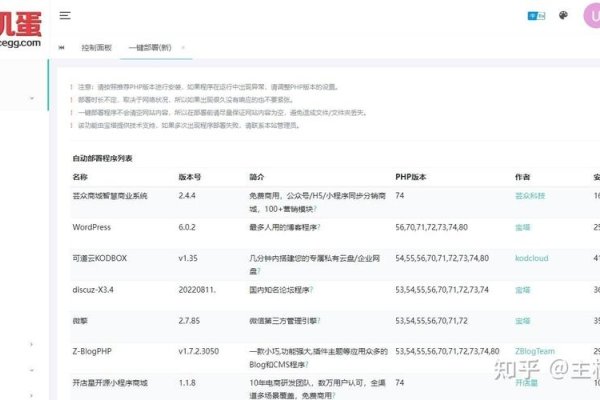Screen dimensions: 600x400
Task: Click the question mark after Blog和CMS程序
Action: click(x=307, y=365)
